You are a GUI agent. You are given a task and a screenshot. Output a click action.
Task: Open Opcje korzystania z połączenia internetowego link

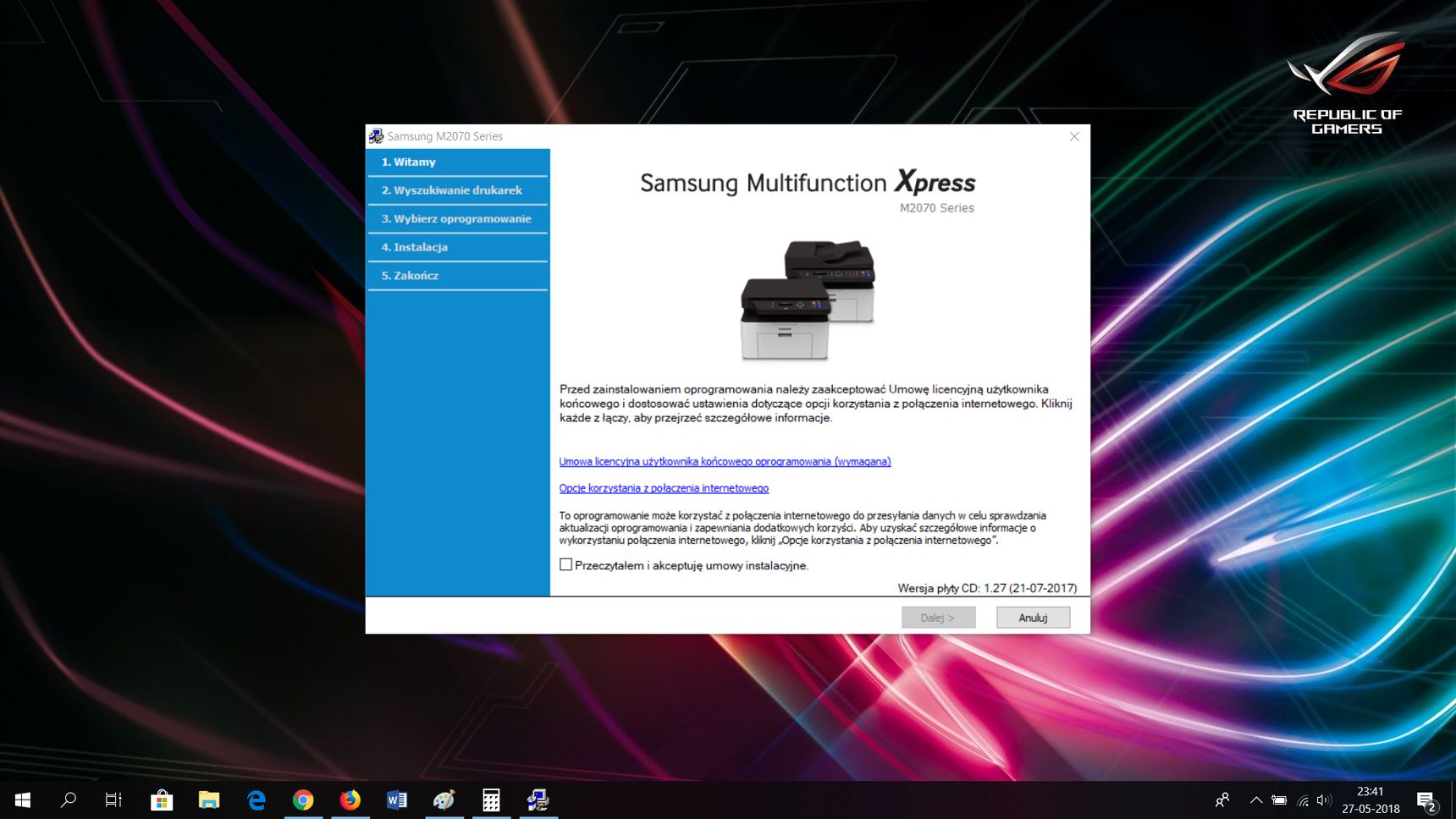[x=664, y=488]
